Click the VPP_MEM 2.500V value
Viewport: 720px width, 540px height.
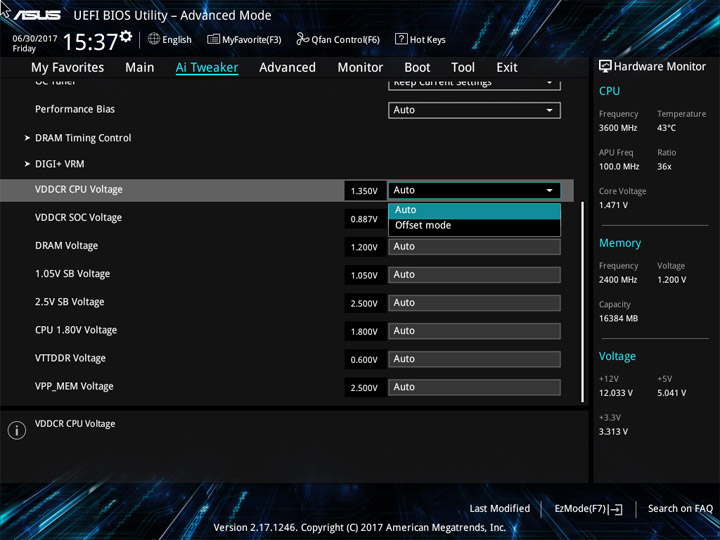[x=365, y=388]
